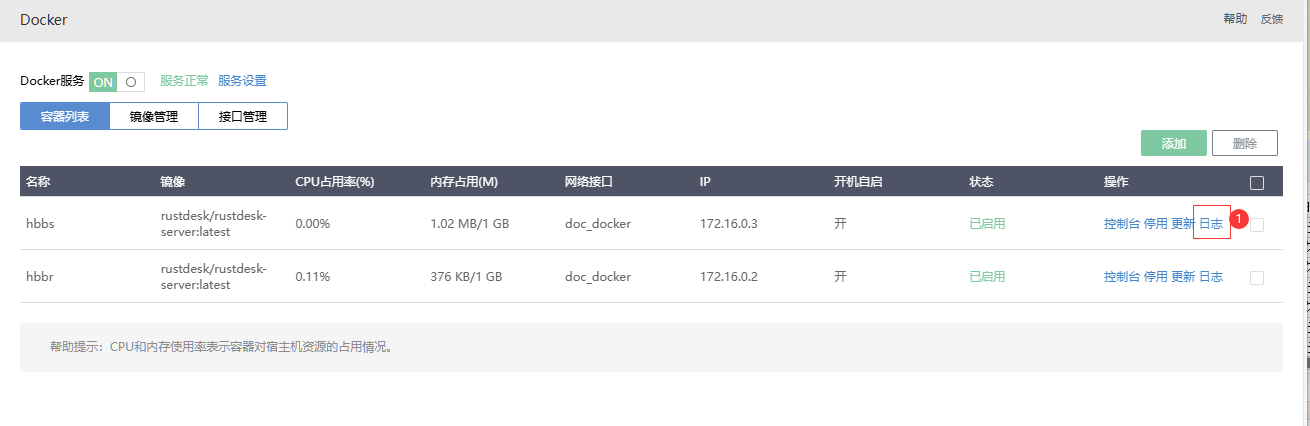Viewport: 1310px width, 426px height.
Task: Click the green 添加 button
Action: click(x=1174, y=143)
